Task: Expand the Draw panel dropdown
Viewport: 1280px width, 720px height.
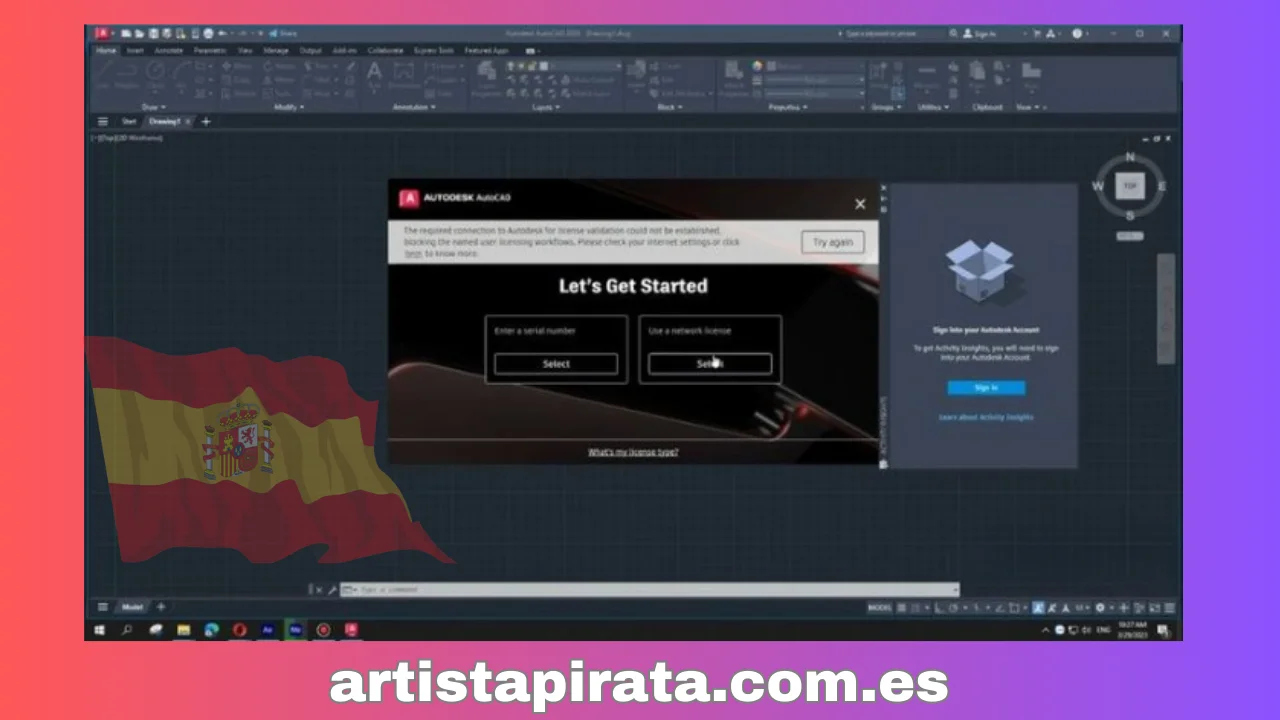Action: click(x=153, y=107)
